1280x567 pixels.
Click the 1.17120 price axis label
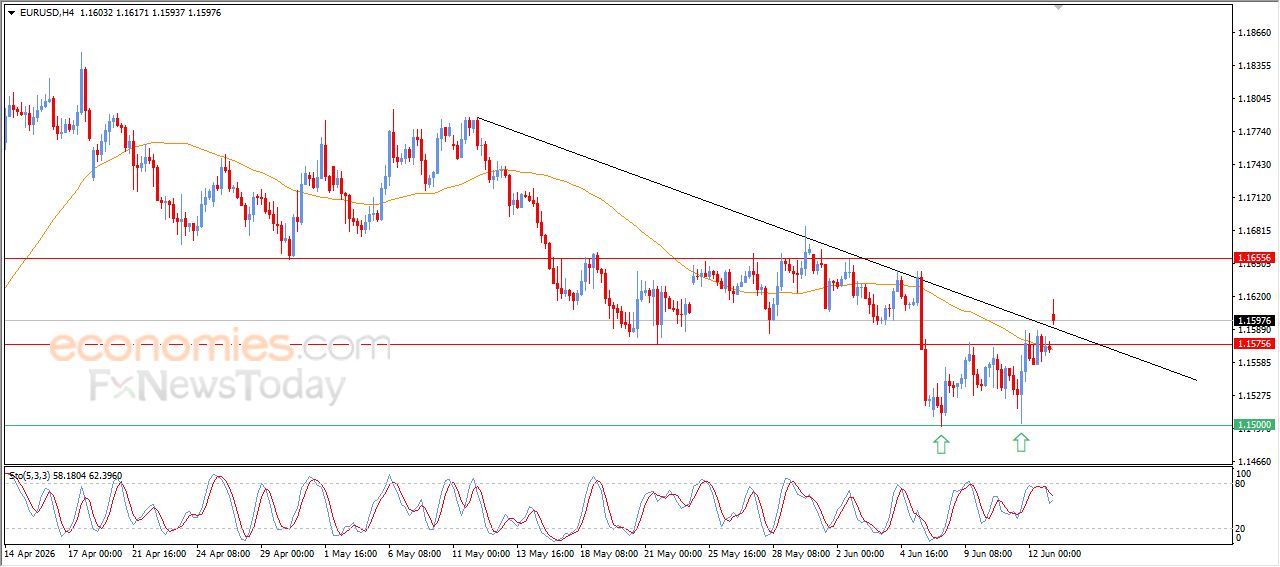[x=1254, y=198]
